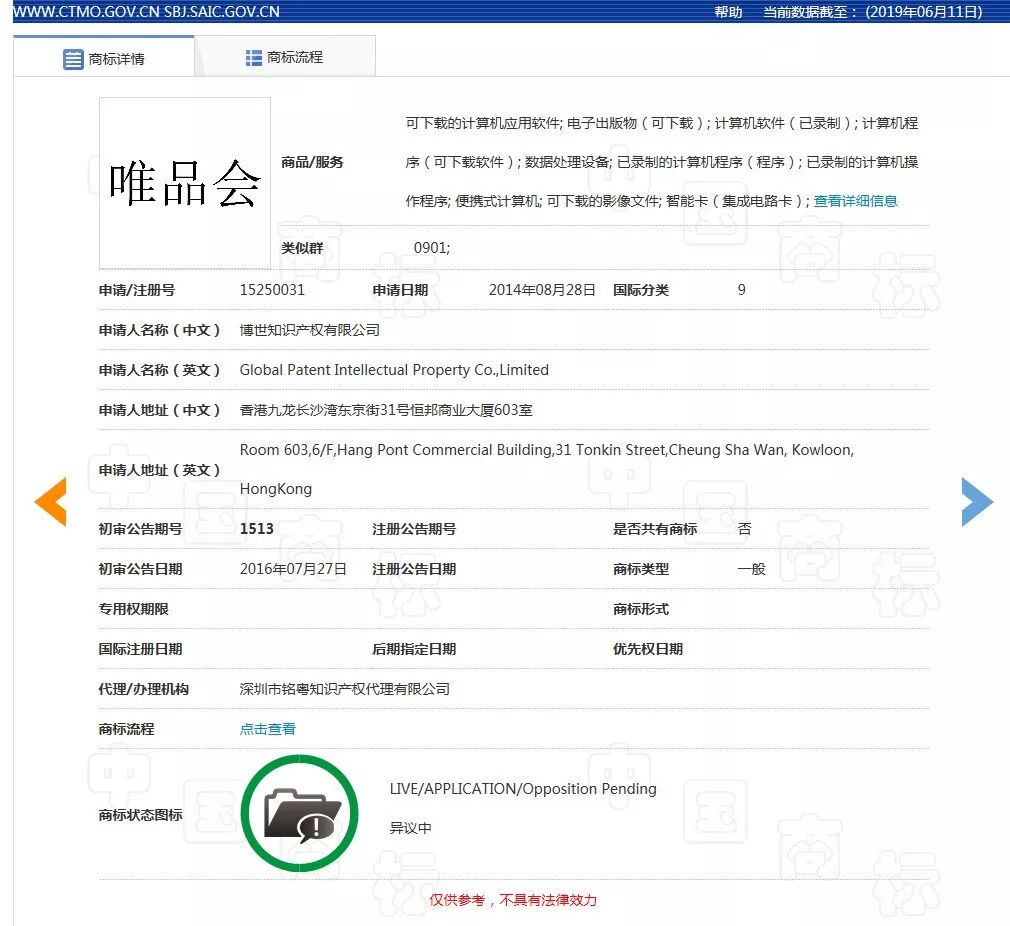Open the 商标详情 tab
1010x926 pixels.
point(104,59)
